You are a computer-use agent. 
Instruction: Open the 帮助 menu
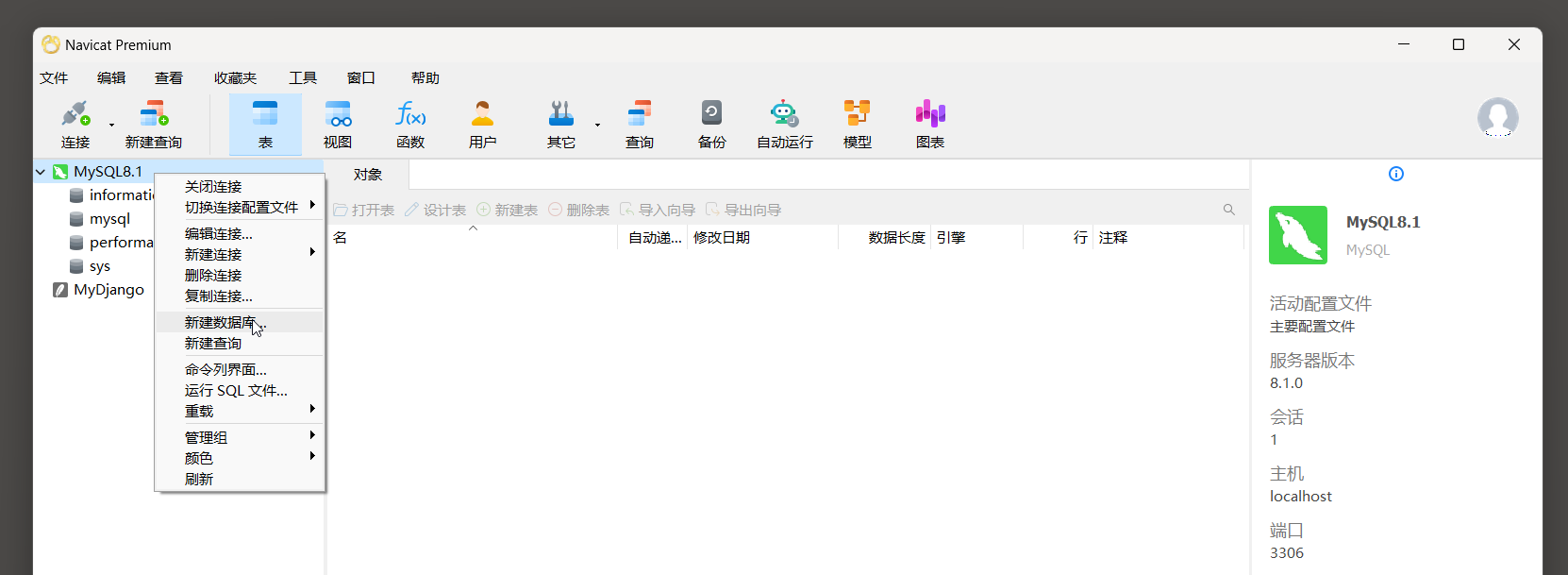tap(425, 78)
